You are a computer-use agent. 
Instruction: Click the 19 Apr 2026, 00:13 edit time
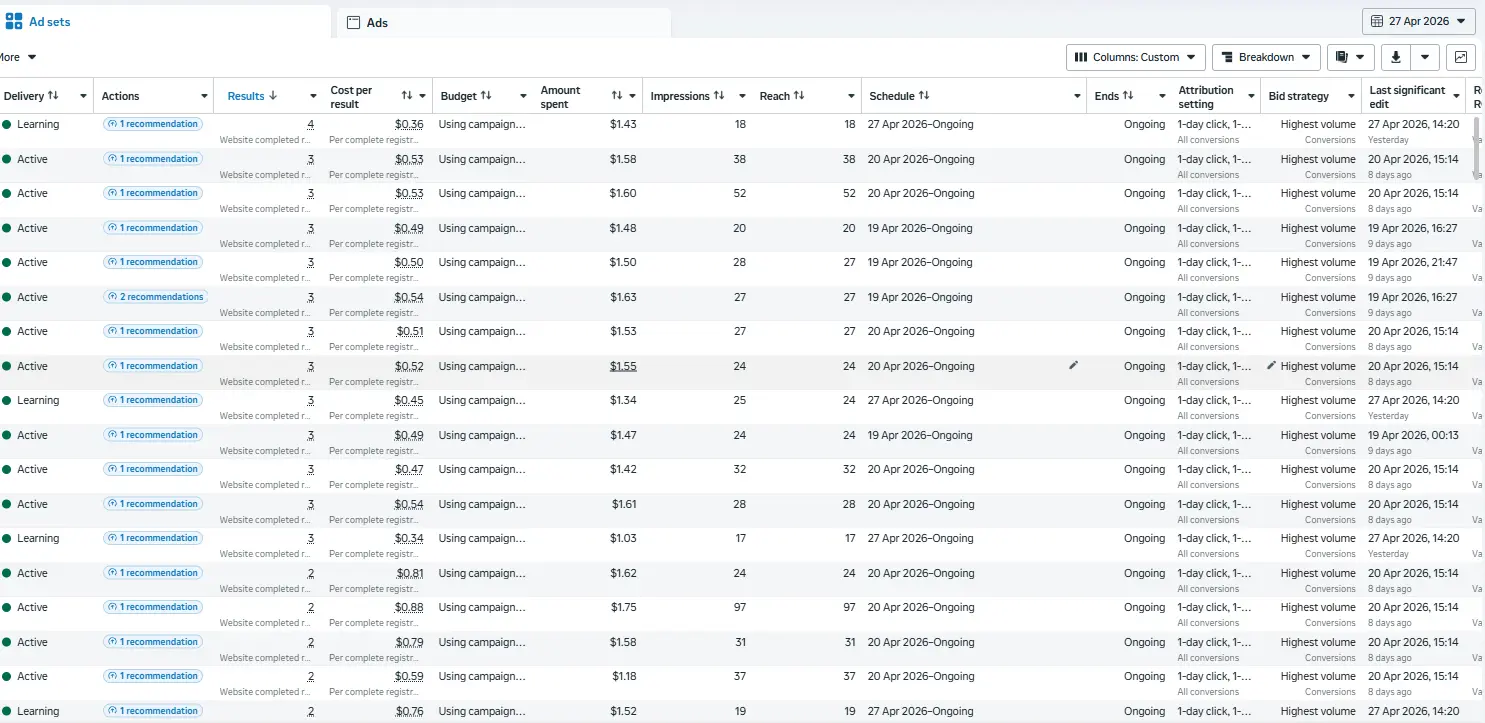point(1413,435)
